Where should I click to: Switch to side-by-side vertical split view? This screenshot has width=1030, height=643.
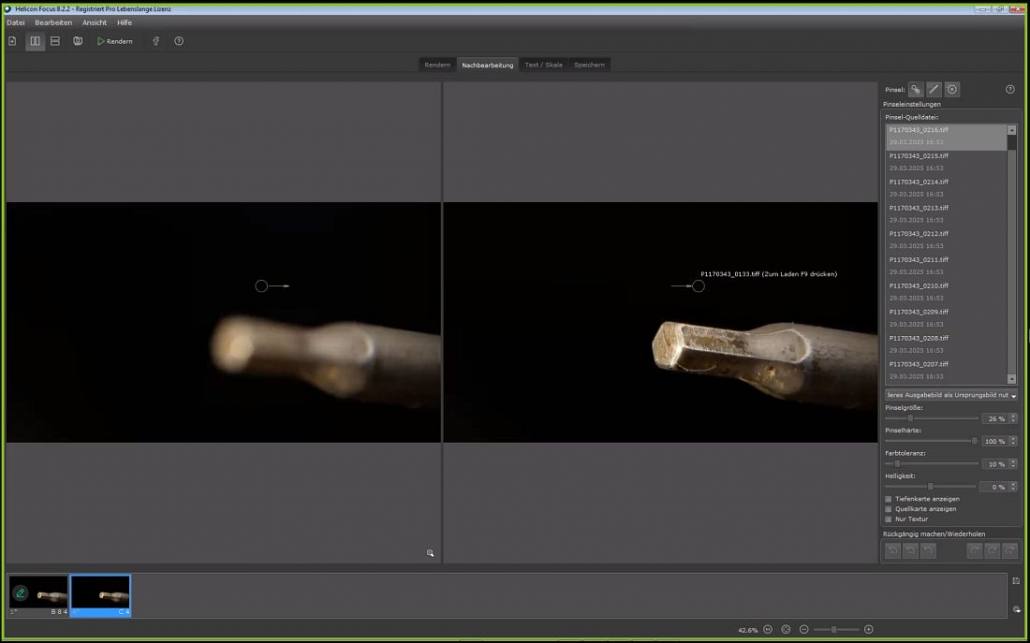click(x=35, y=41)
